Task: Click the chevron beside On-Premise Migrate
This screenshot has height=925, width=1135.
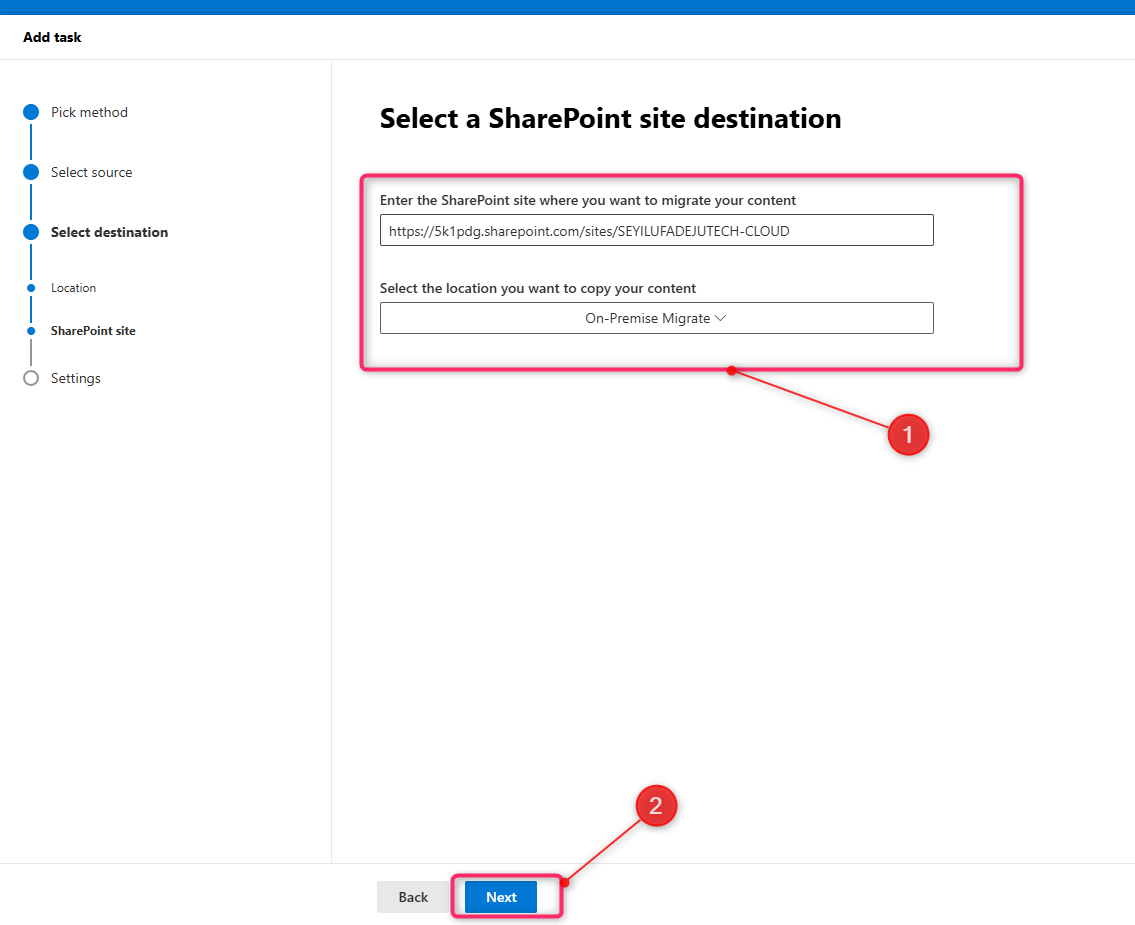Action: 720,318
